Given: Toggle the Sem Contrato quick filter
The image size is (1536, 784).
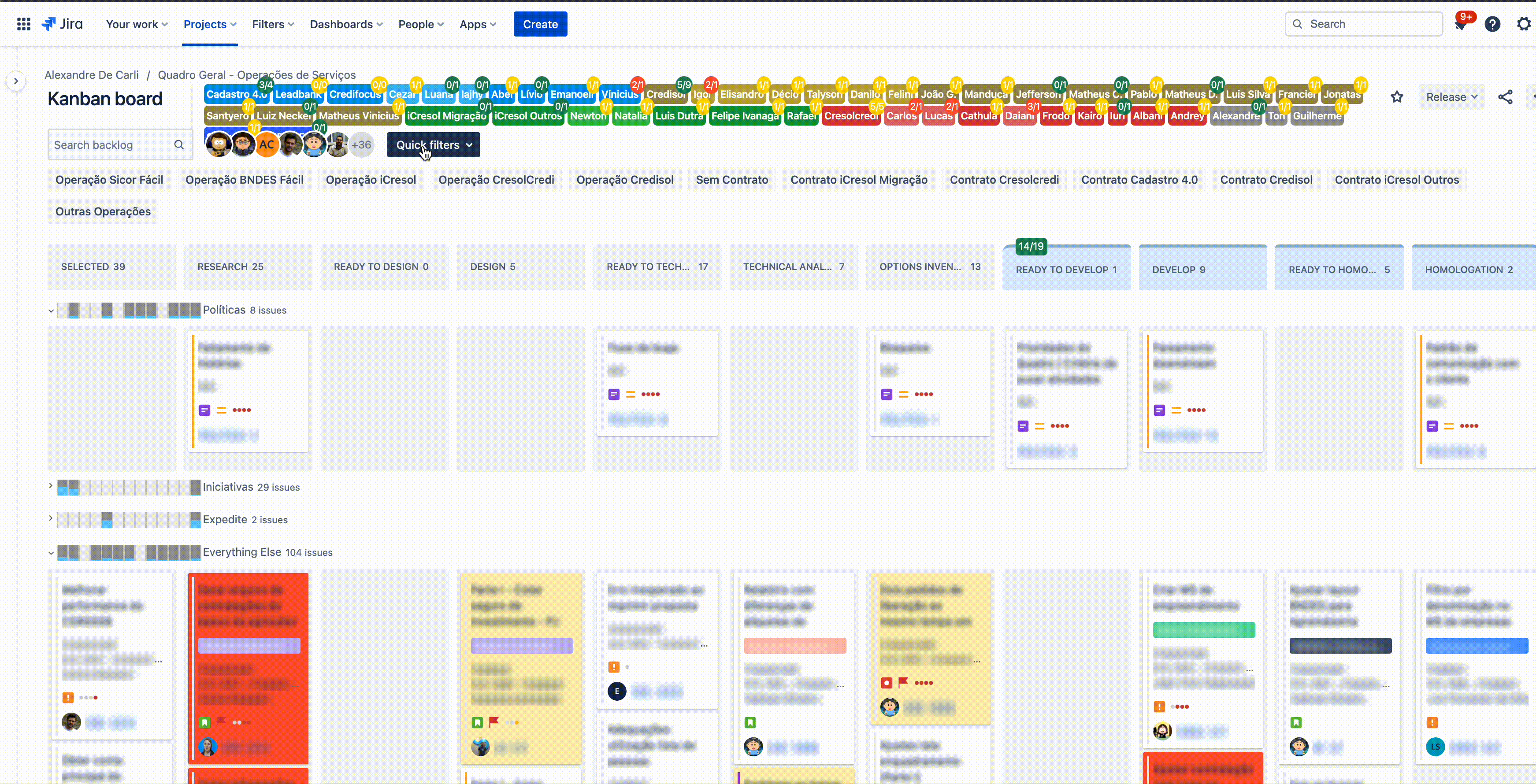Looking at the screenshot, I should [x=731, y=180].
